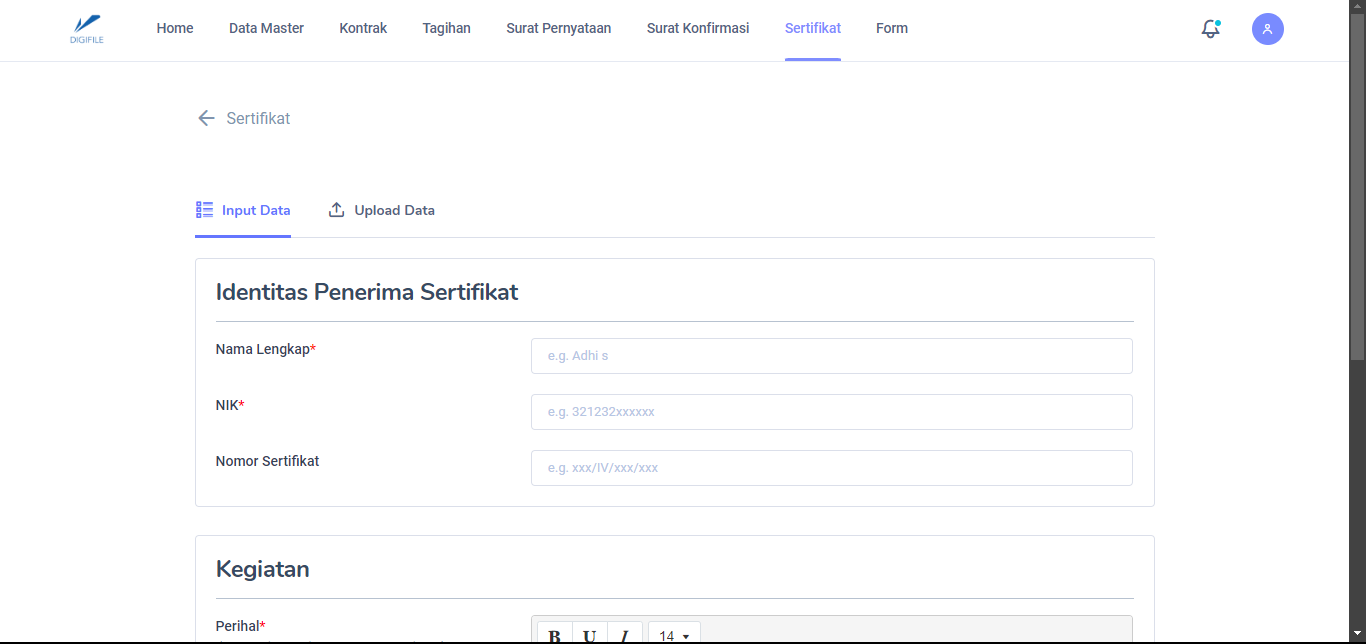Toggle italic formatting in the editor
Screen dimensions: 1366x644
624,634
